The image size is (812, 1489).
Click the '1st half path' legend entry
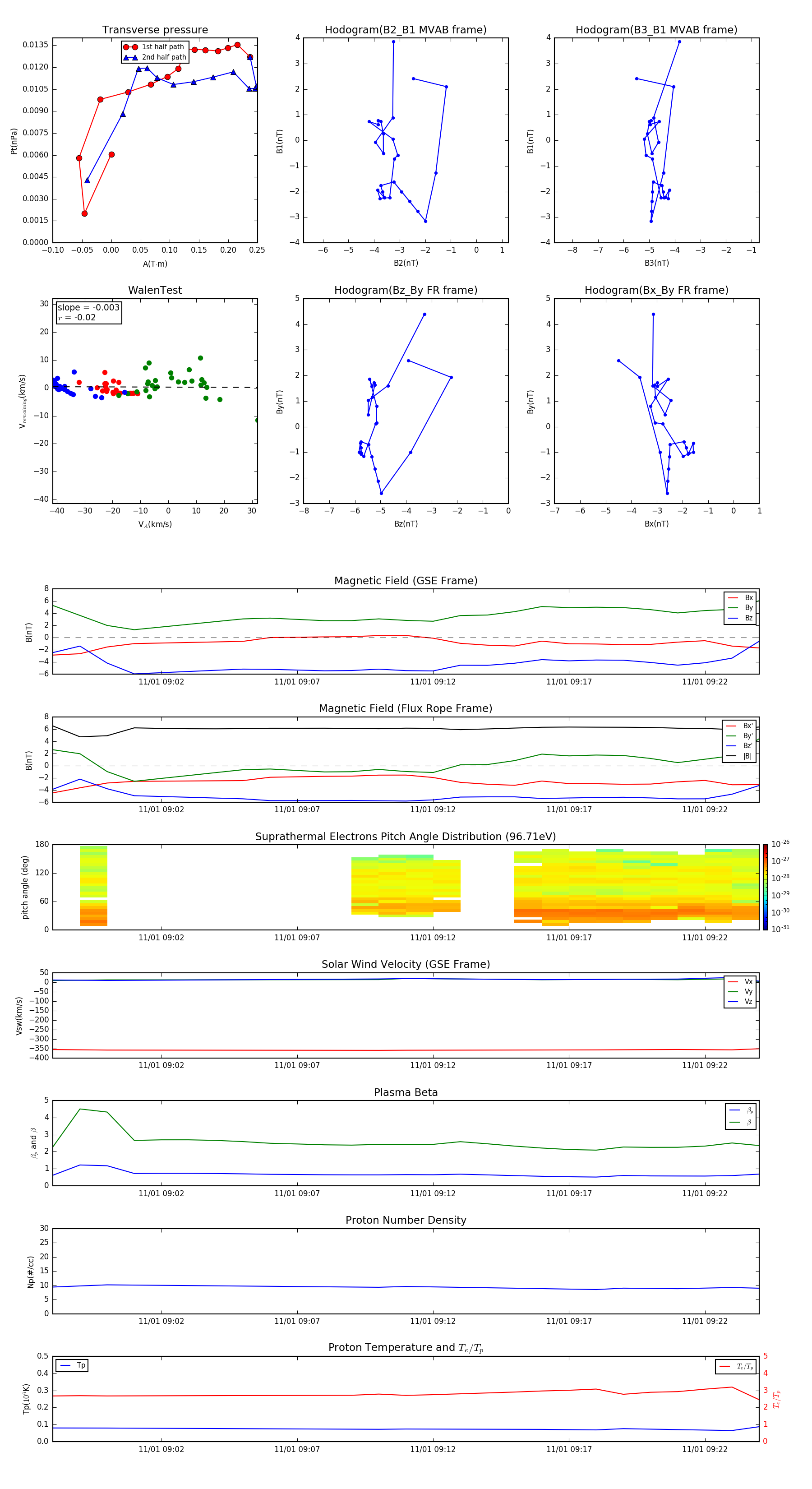pyautogui.click(x=154, y=47)
